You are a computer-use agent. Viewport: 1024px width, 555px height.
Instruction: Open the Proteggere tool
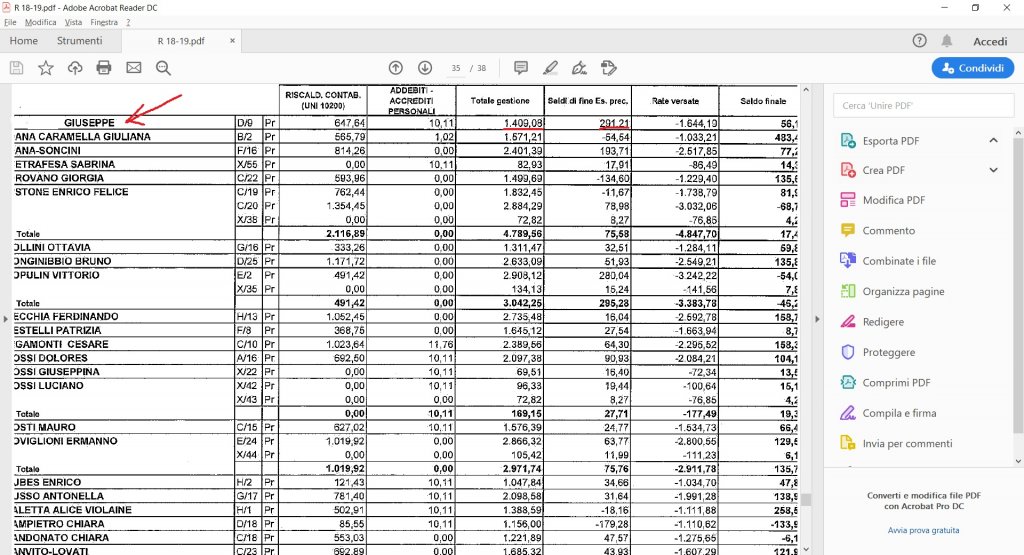(888, 352)
